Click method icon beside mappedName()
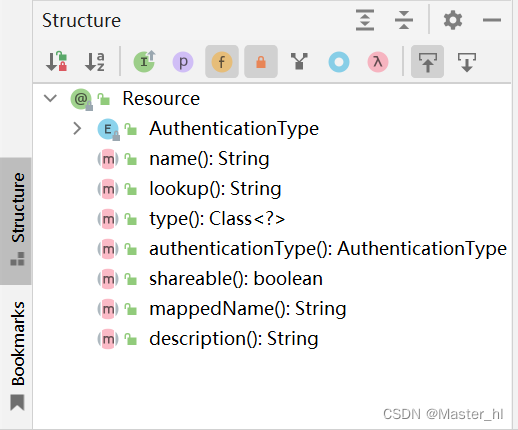This screenshot has width=518, height=430. pyautogui.click(x=108, y=309)
